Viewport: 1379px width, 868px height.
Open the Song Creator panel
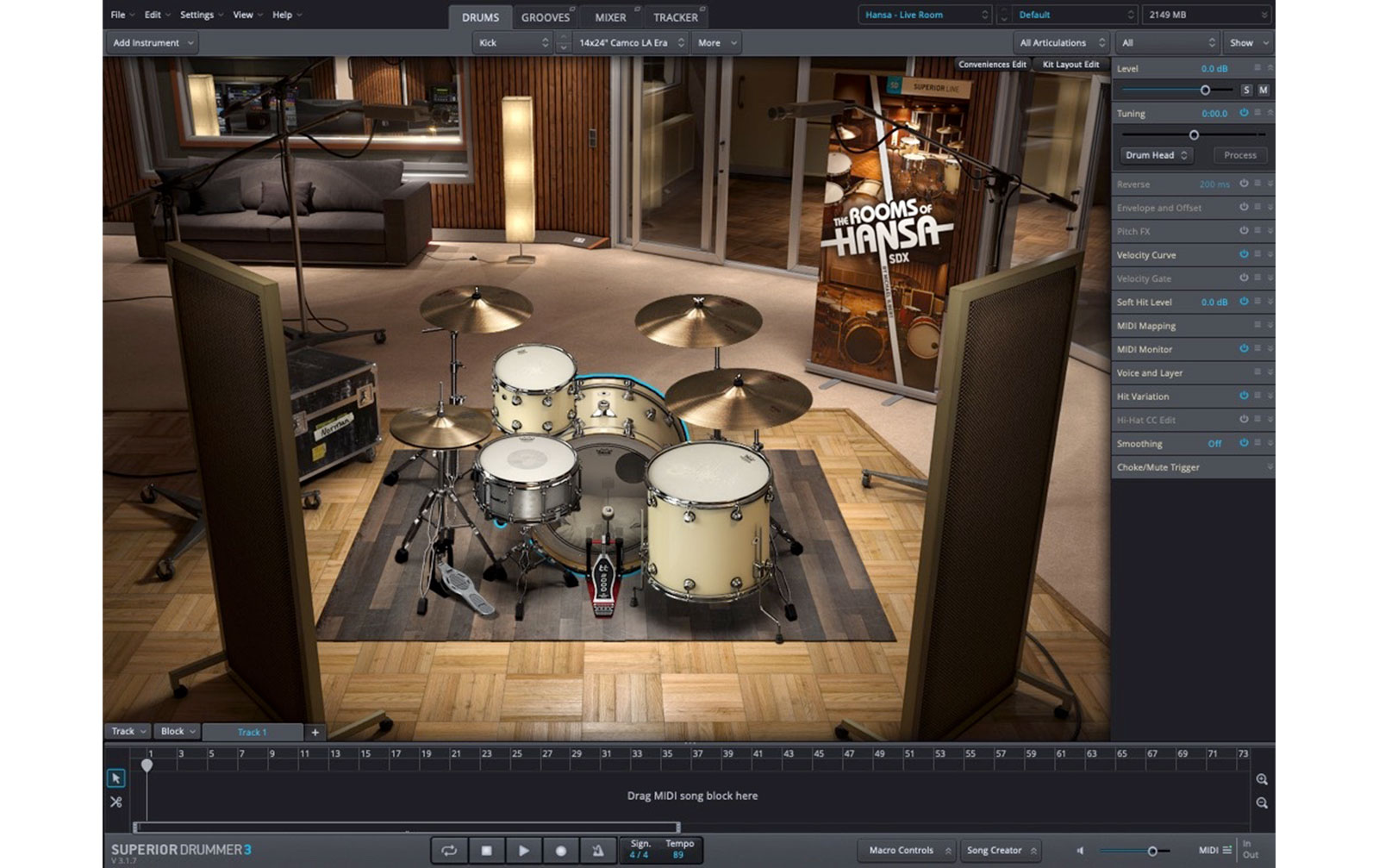(1000, 850)
